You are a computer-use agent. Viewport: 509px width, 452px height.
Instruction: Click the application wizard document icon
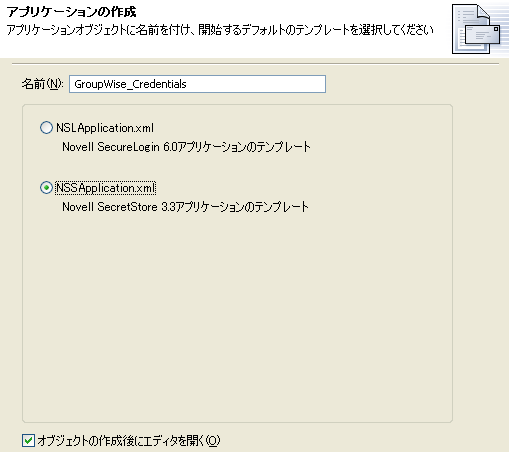(x=476, y=29)
